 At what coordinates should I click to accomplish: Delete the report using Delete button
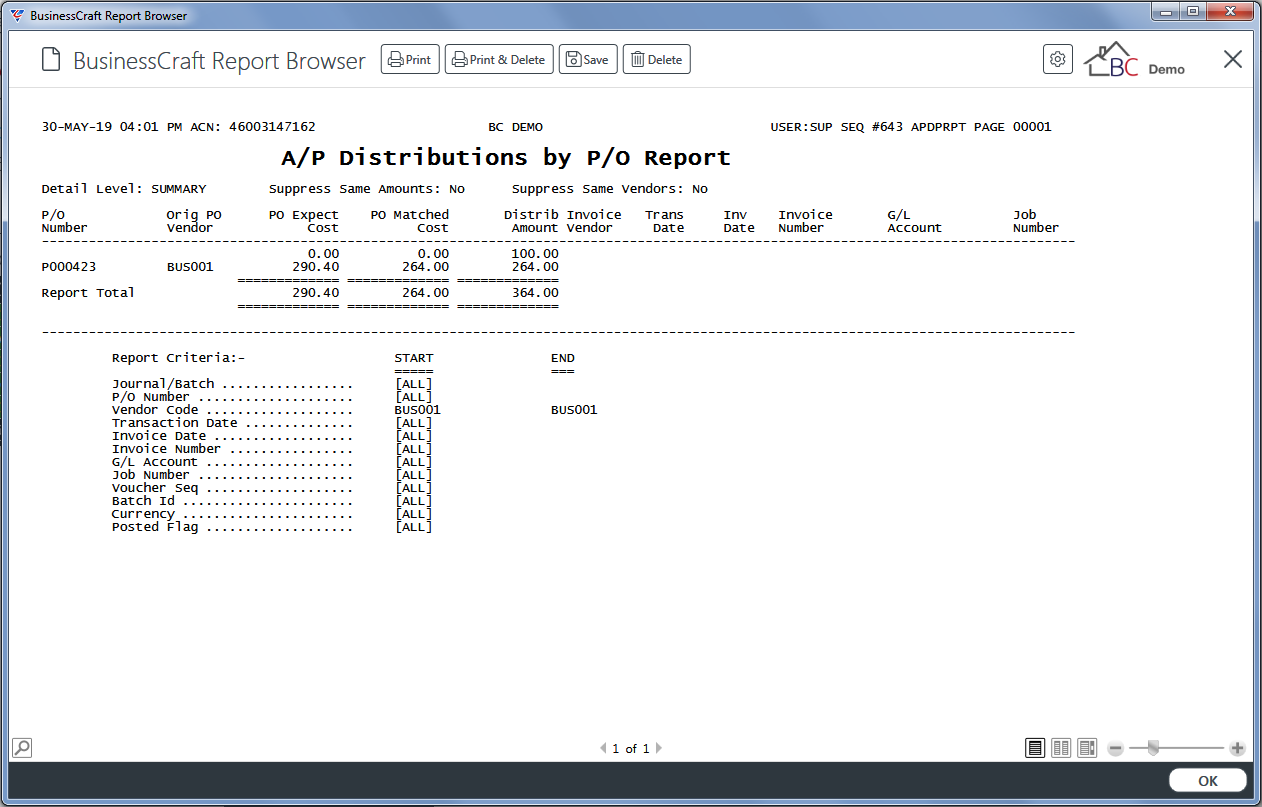pos(657,60)
